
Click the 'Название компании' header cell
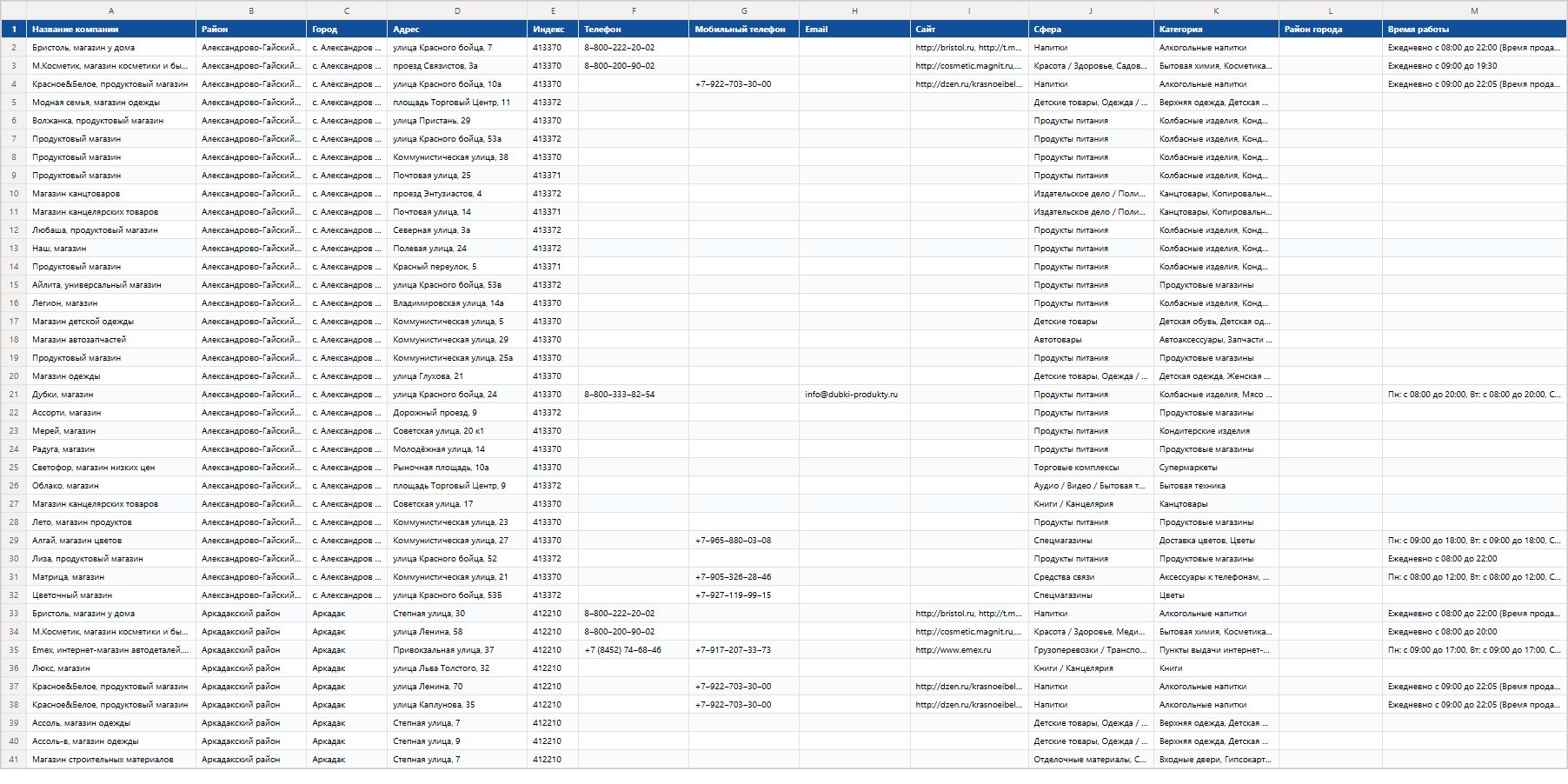point(111,30)
